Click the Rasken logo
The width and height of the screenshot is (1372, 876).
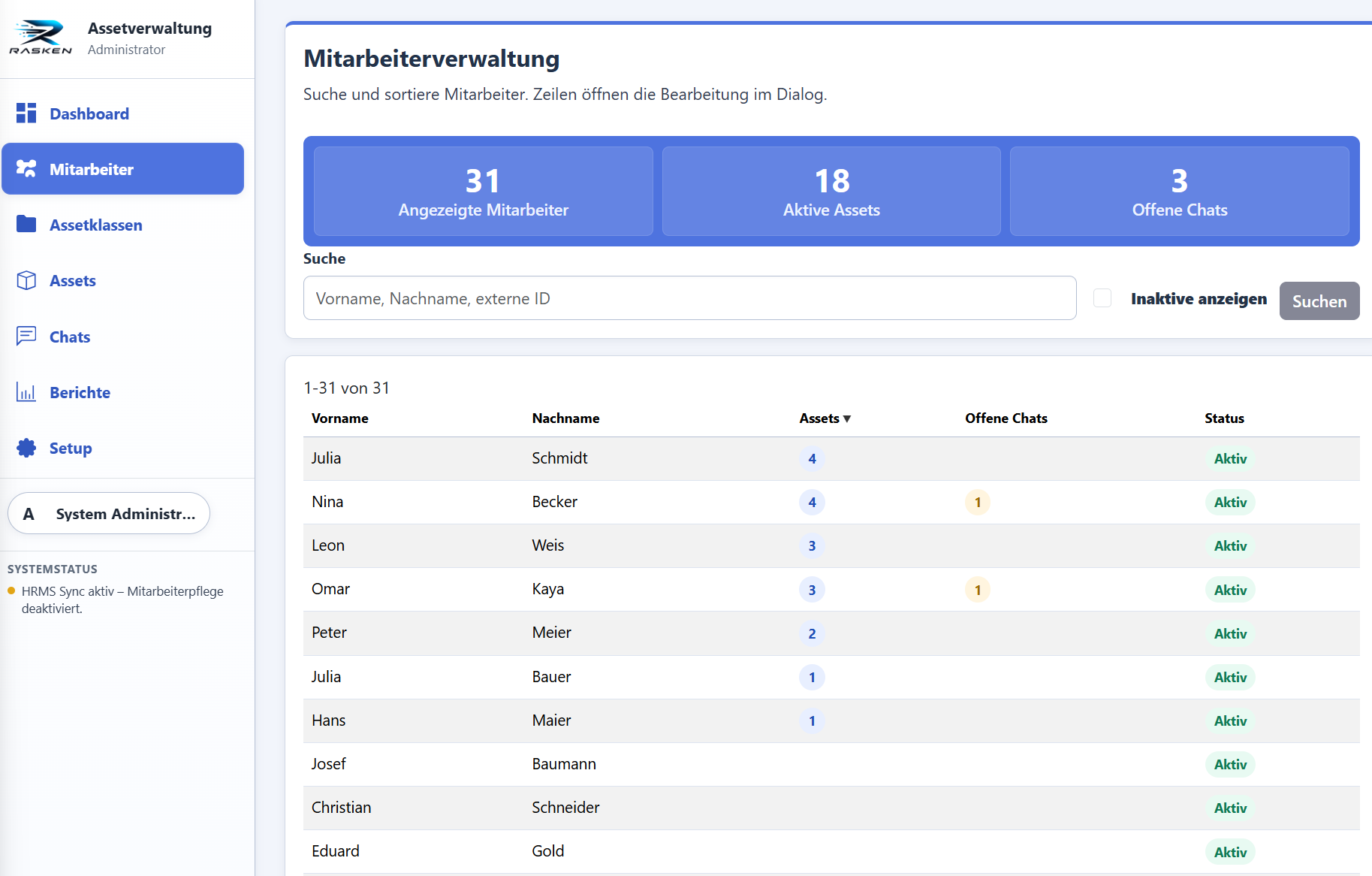pyautogui.click(x=41, y=38)
